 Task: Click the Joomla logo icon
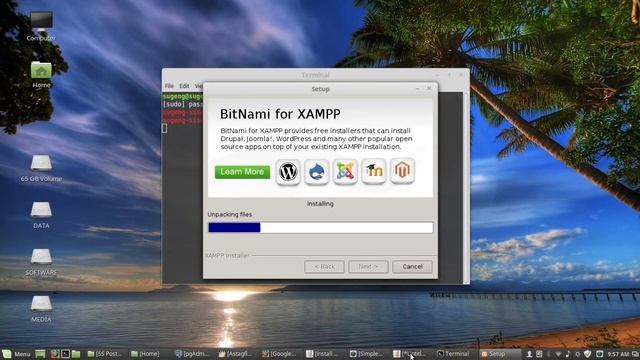coord(345,172)
